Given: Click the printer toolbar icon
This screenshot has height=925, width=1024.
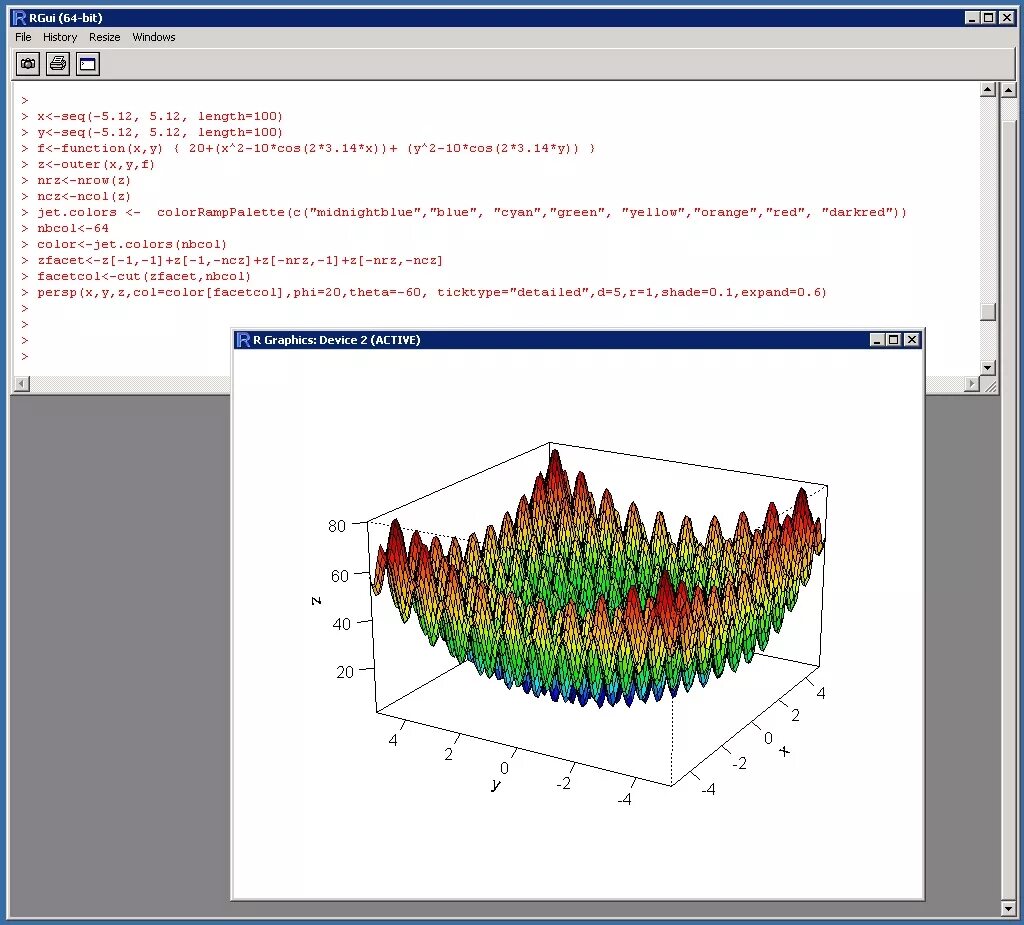Looking at the screenshot, I should [58, 64].
